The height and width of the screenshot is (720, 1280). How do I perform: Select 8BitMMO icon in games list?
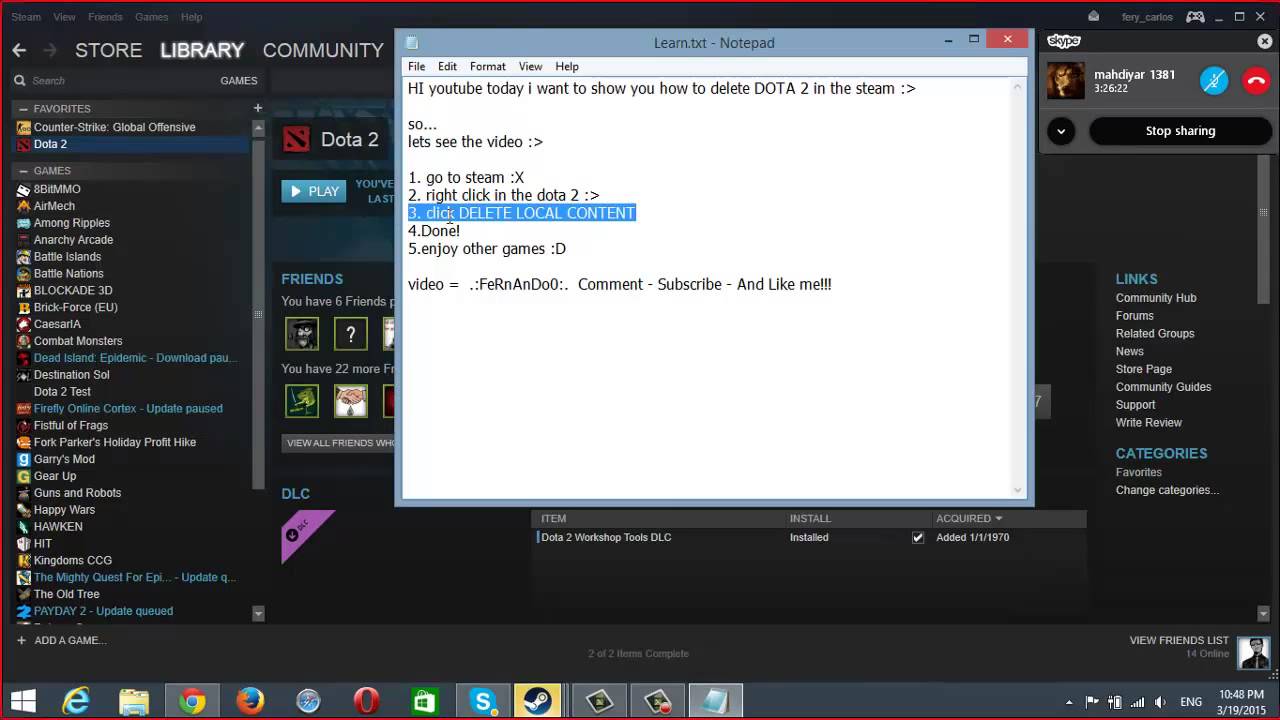[x=24, y=189]
